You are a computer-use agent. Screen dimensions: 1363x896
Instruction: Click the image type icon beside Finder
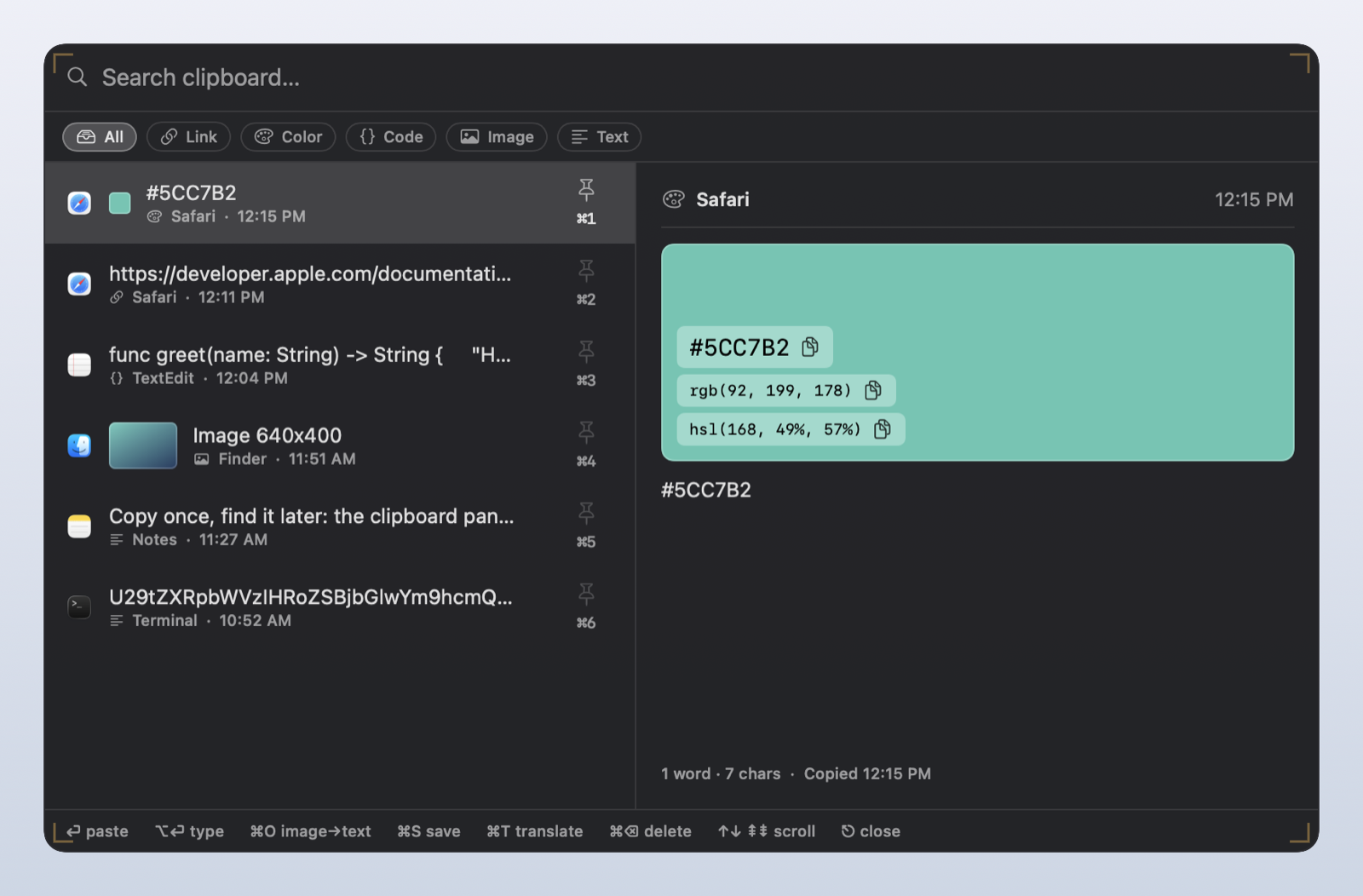click(202, 459)
